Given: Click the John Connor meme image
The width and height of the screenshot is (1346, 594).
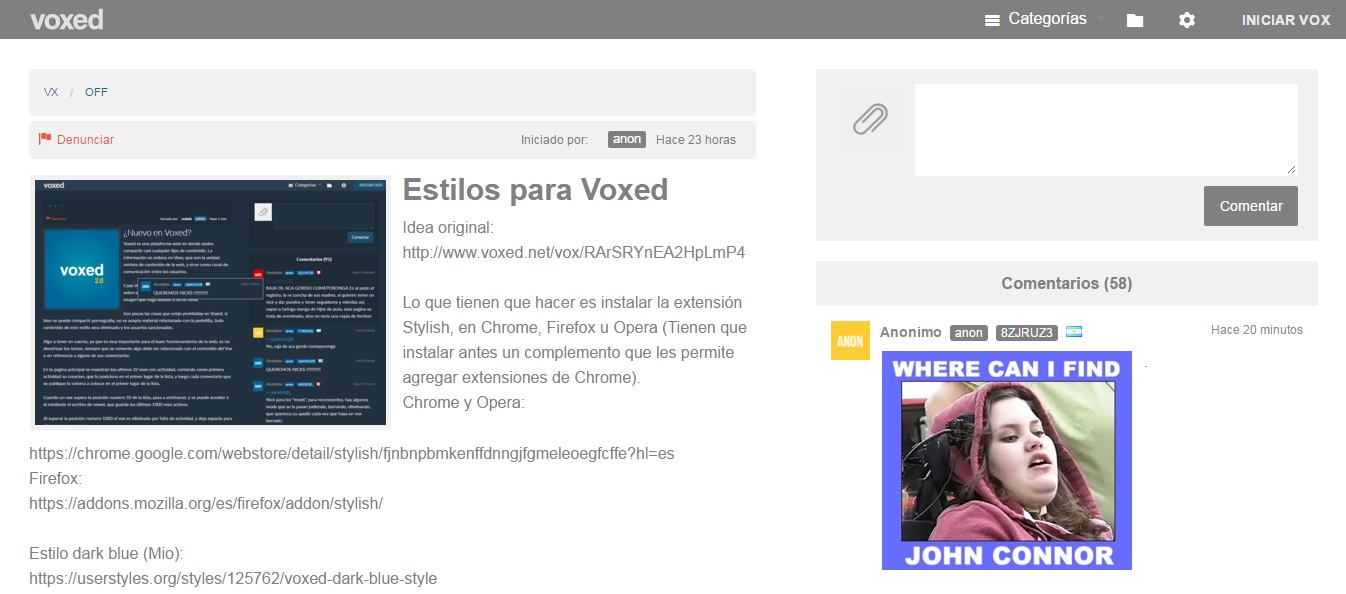Looking at the screenshot, I should pyautogui.click(x=1006, y=460).
